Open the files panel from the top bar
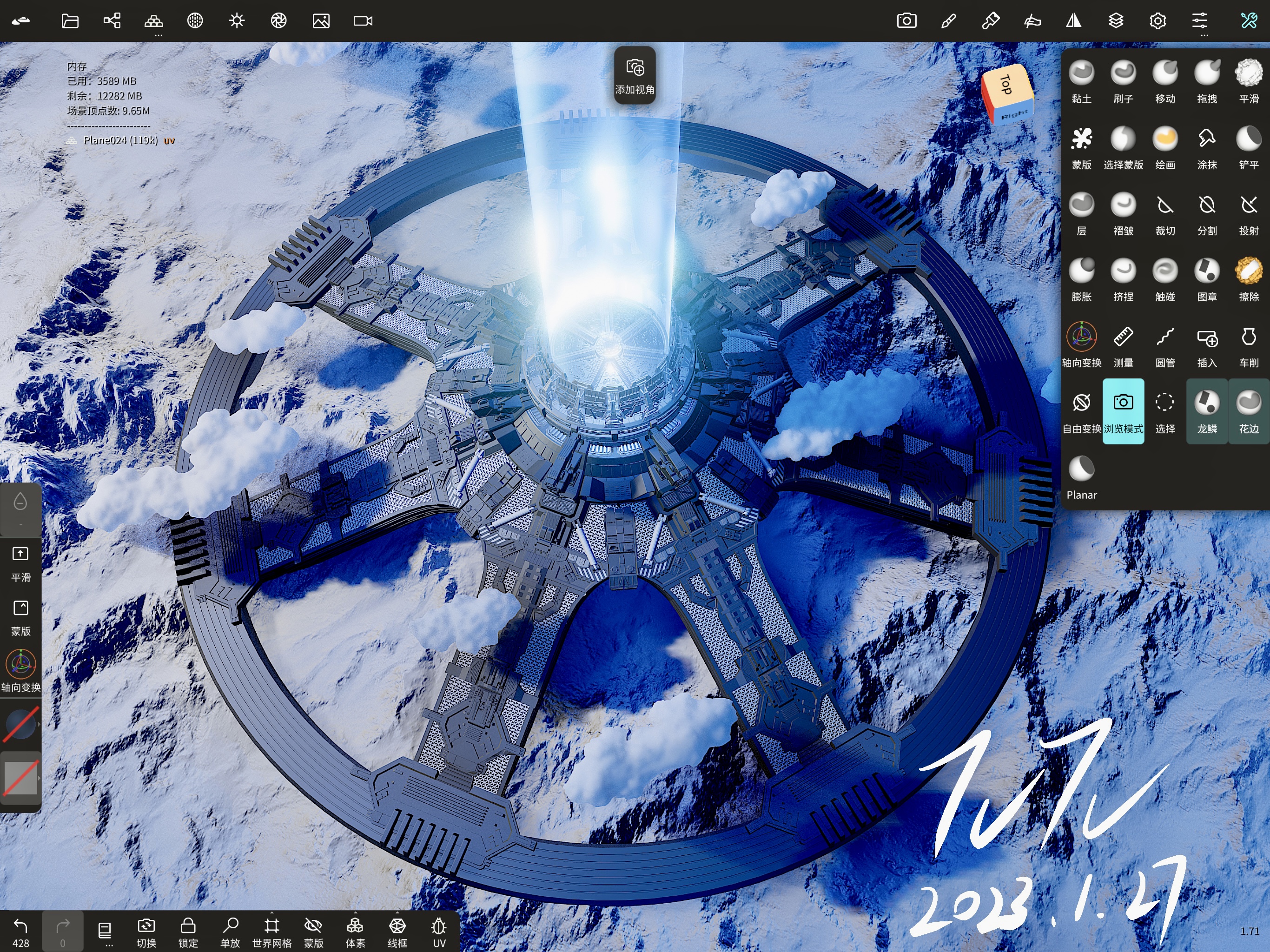Viewport: 1270px width, 952px height. click(69, 21)
